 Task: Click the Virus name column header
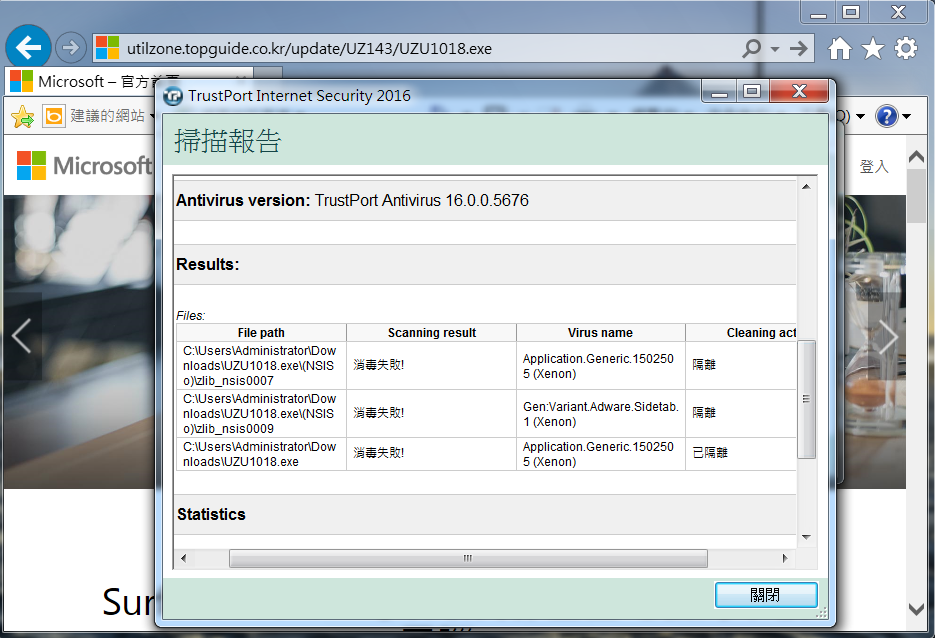[x=600, y=333]
